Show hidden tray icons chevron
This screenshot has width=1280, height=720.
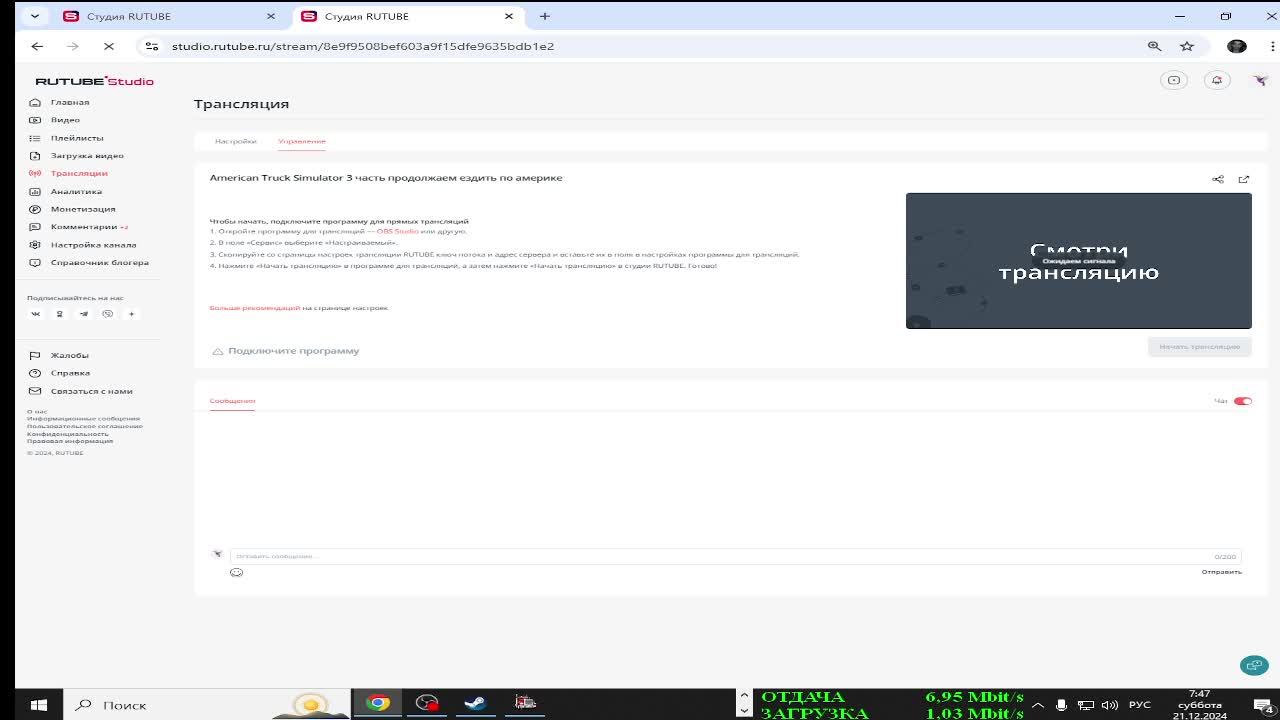1037,705
